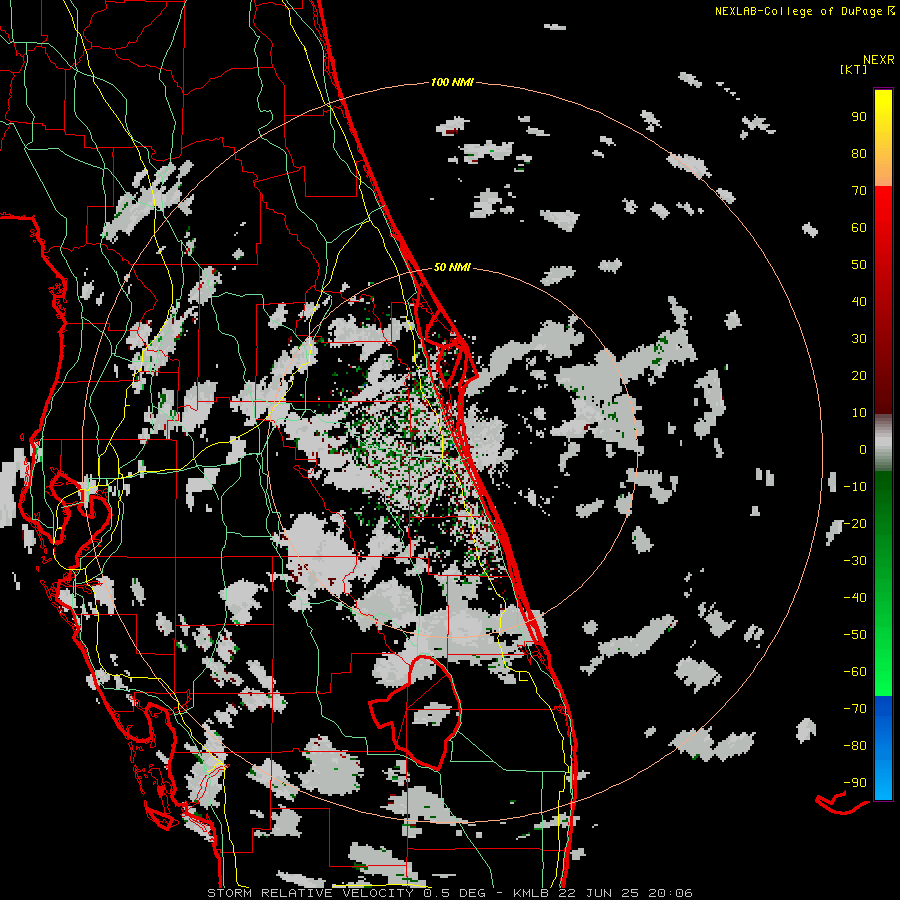Select the -20 value on the velocity scale

pos(855,523)
